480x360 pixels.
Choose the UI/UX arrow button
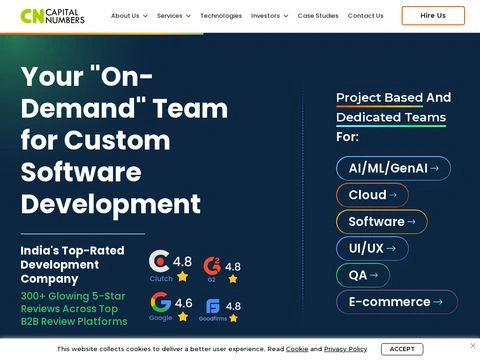372,248
